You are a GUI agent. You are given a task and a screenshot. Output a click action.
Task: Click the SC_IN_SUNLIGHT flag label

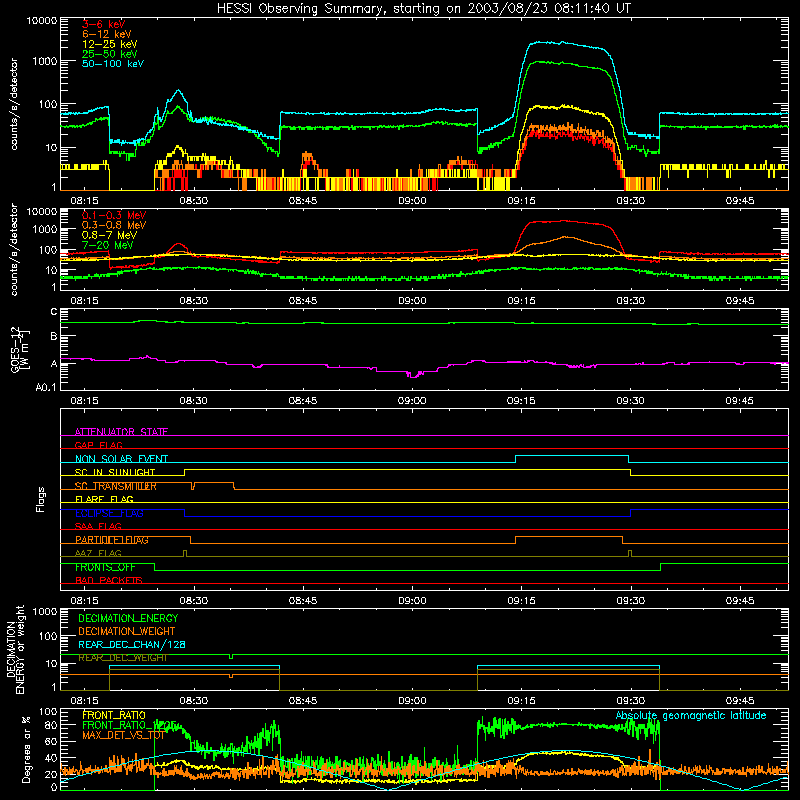click(x=115, y=472)
